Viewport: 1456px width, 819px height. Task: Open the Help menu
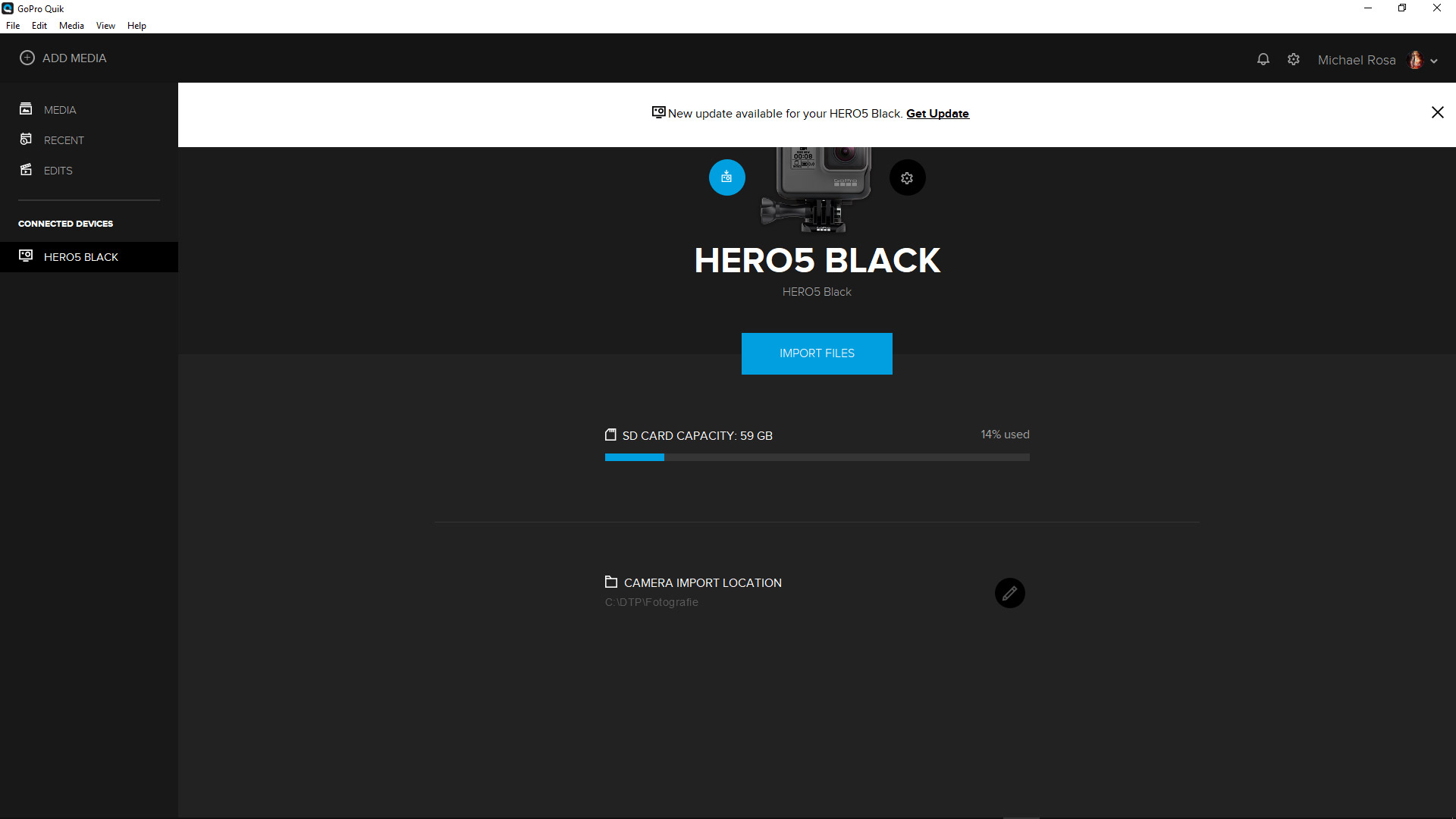tap(136, 26)
